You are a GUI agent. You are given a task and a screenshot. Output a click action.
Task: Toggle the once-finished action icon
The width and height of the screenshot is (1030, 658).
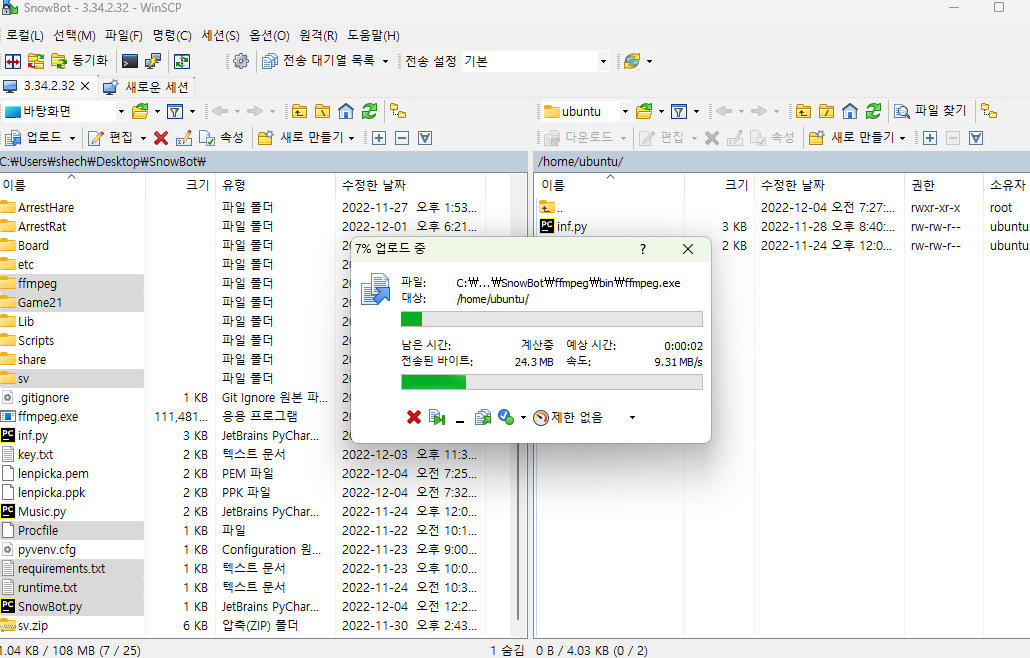(506, 417)
